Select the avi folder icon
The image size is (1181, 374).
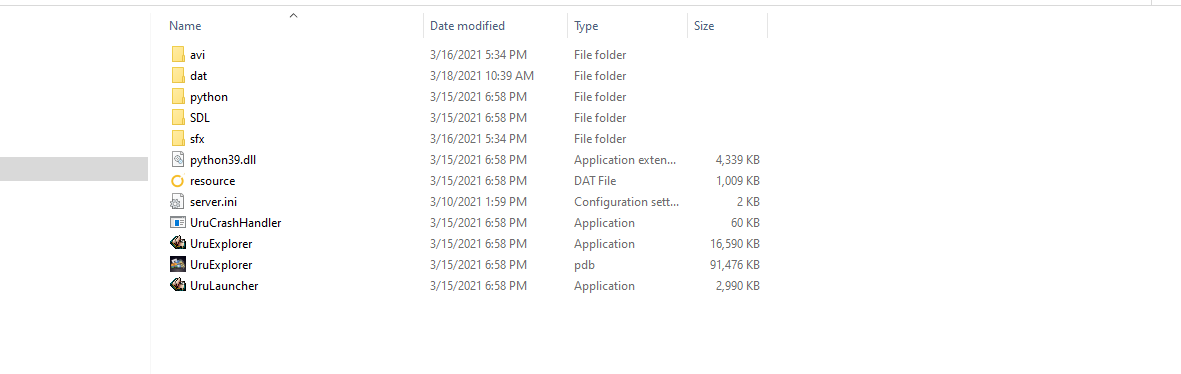178,55
